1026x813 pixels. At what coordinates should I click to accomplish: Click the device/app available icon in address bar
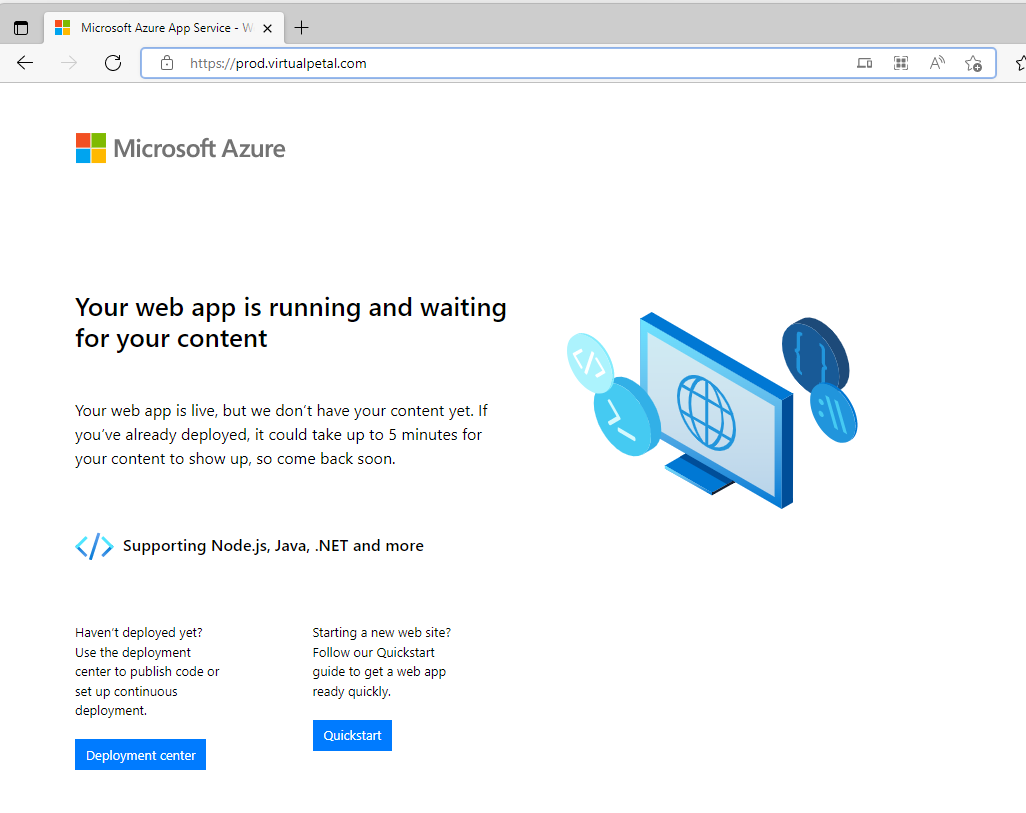[x=864, y=63]
